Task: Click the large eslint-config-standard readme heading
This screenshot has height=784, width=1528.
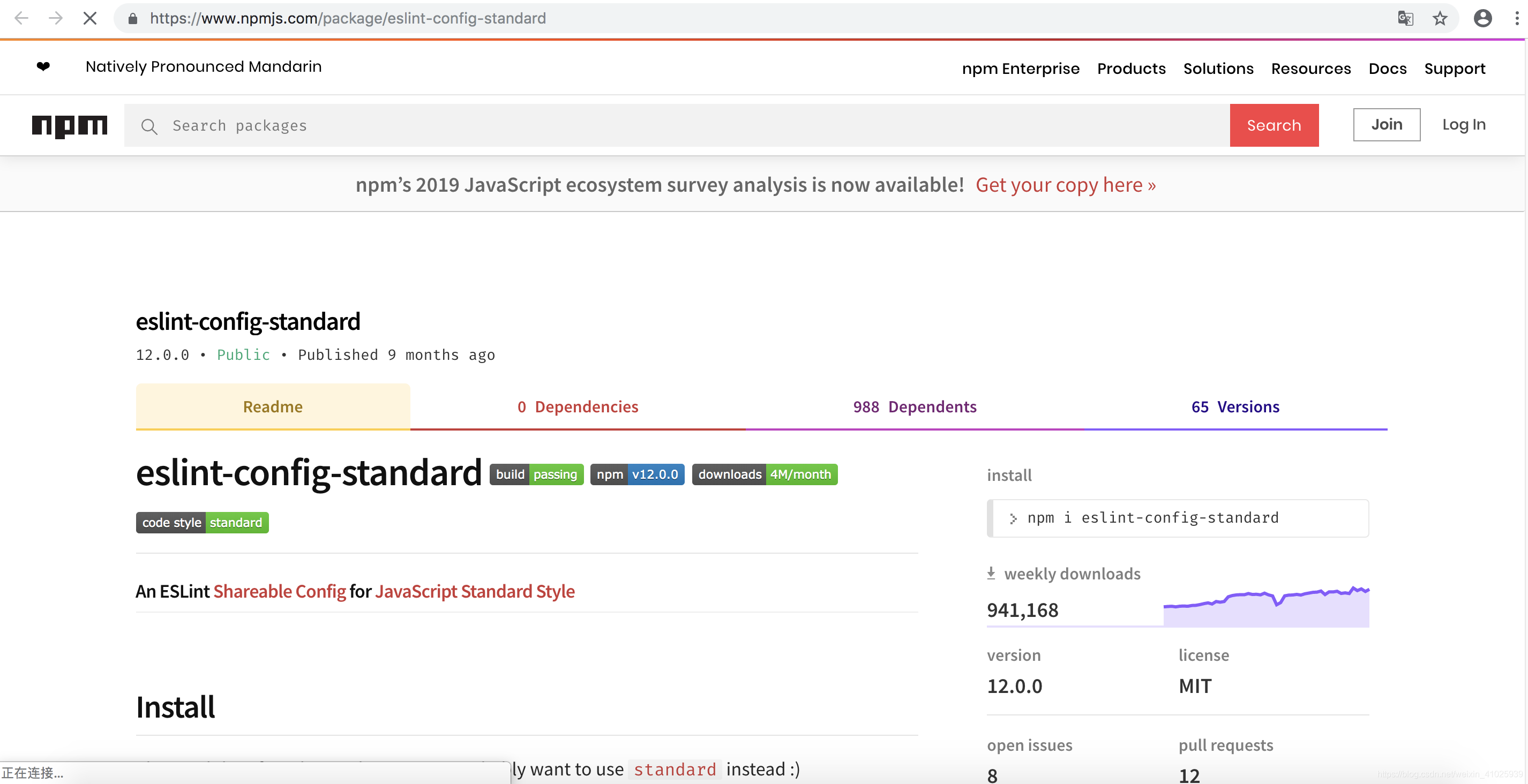Action: point(309,473)
